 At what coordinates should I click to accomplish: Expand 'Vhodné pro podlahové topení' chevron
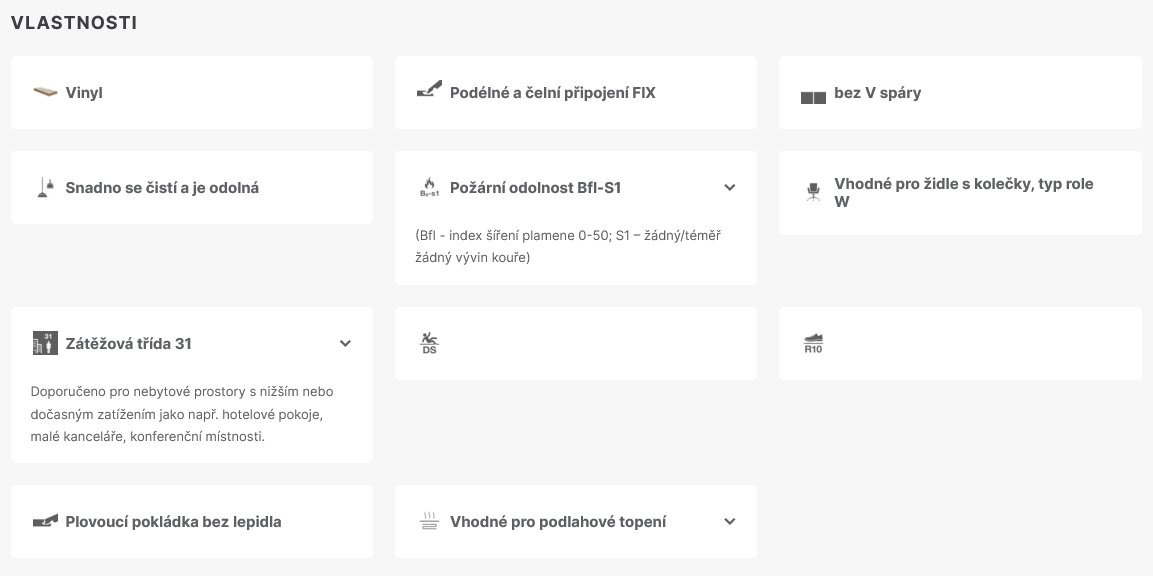click(730, 521)
